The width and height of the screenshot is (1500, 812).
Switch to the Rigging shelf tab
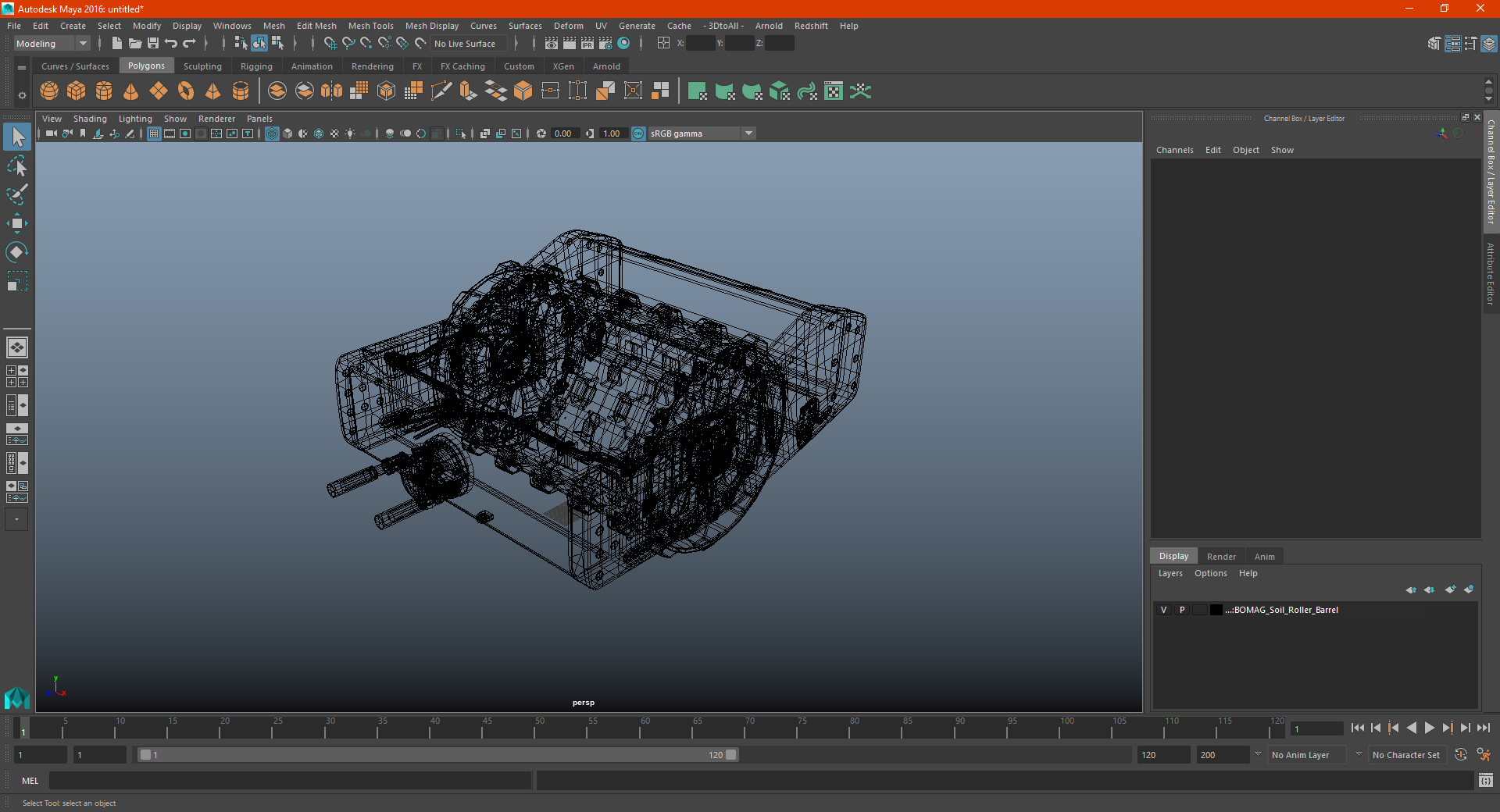[x=256, y=66]
